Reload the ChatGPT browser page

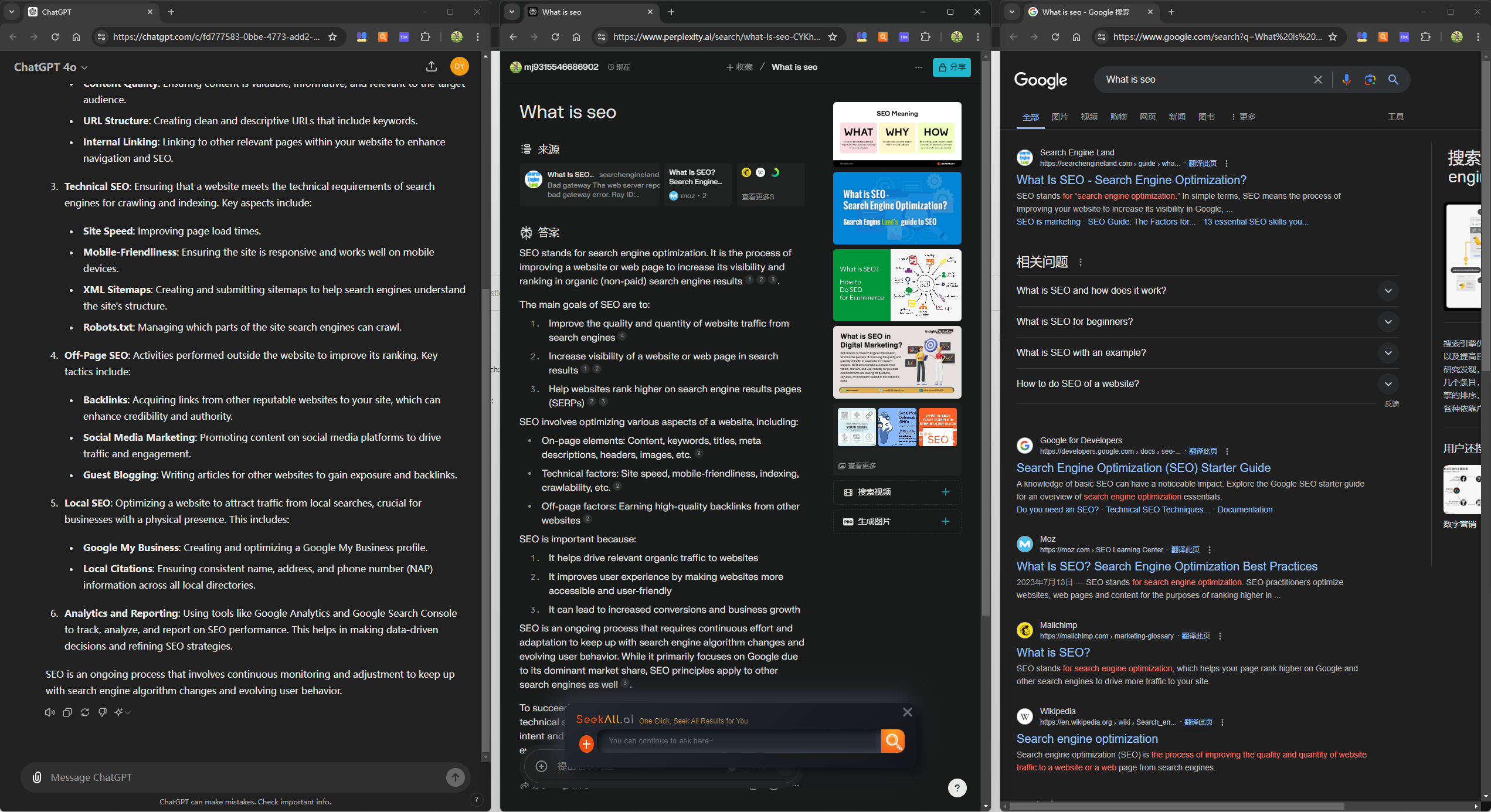tap(55, 37)
